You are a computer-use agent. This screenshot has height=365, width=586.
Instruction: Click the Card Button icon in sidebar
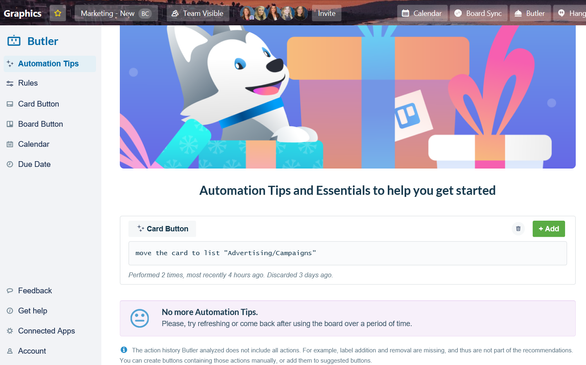pyautogui.click(x=10, y=104)
